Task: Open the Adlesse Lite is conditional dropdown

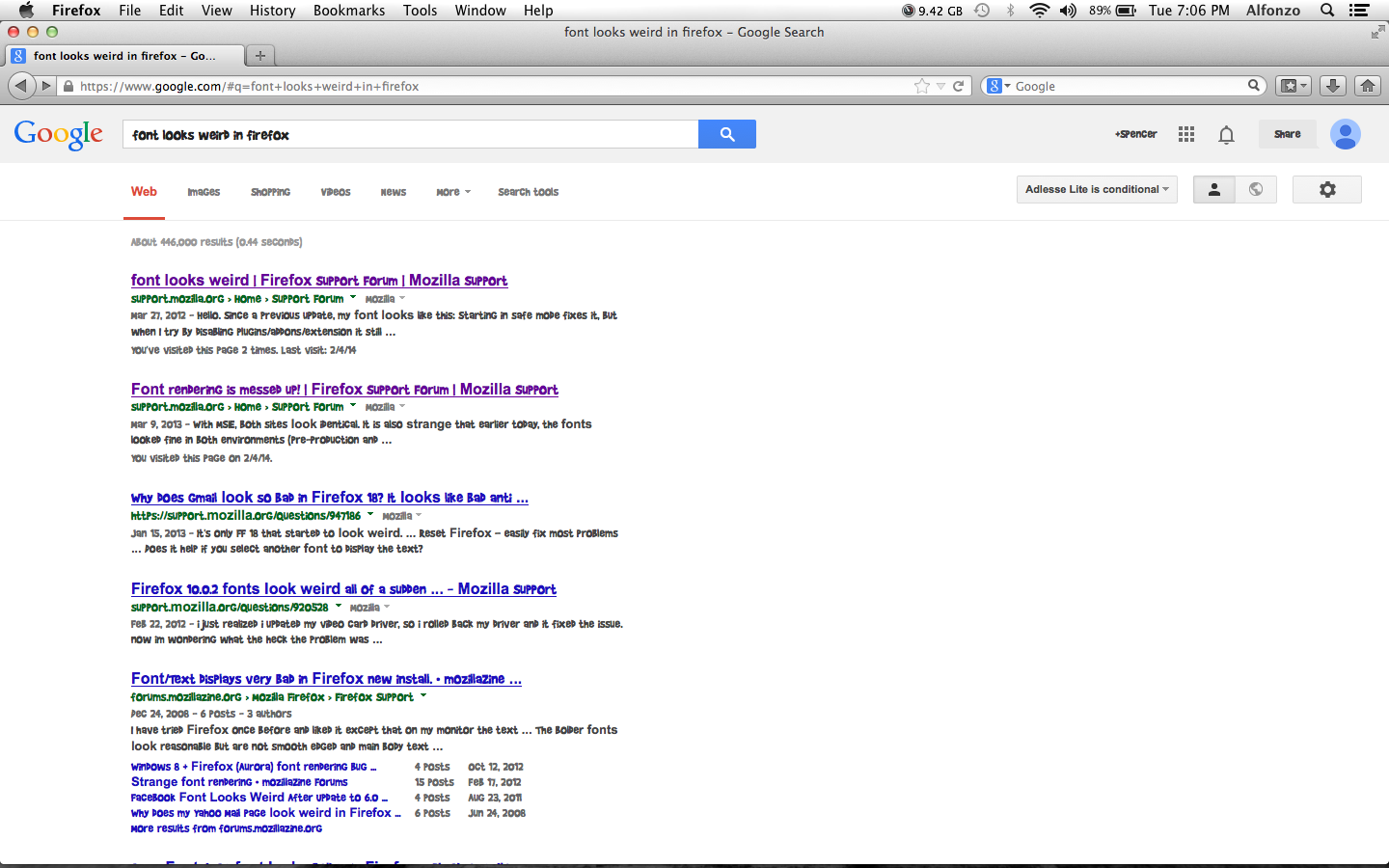Action: coord(1097,189)
